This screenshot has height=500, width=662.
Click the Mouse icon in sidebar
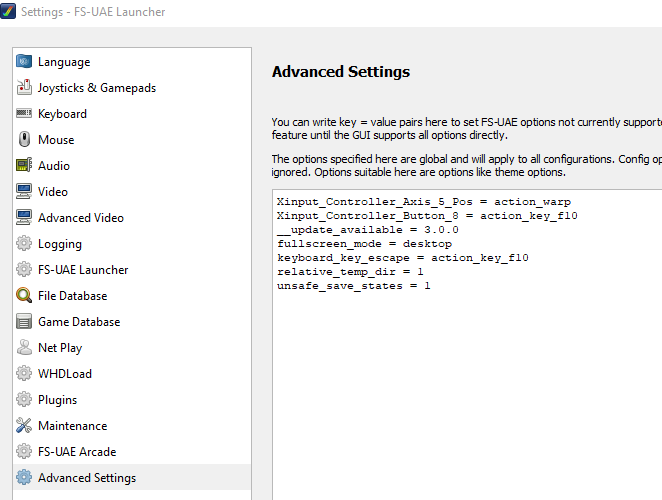click(24, 139)
